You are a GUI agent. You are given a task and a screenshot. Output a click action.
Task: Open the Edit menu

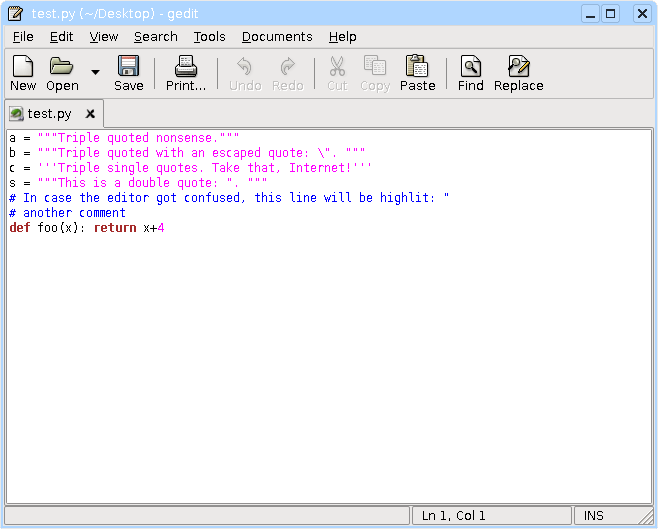(x=61, y=37)
